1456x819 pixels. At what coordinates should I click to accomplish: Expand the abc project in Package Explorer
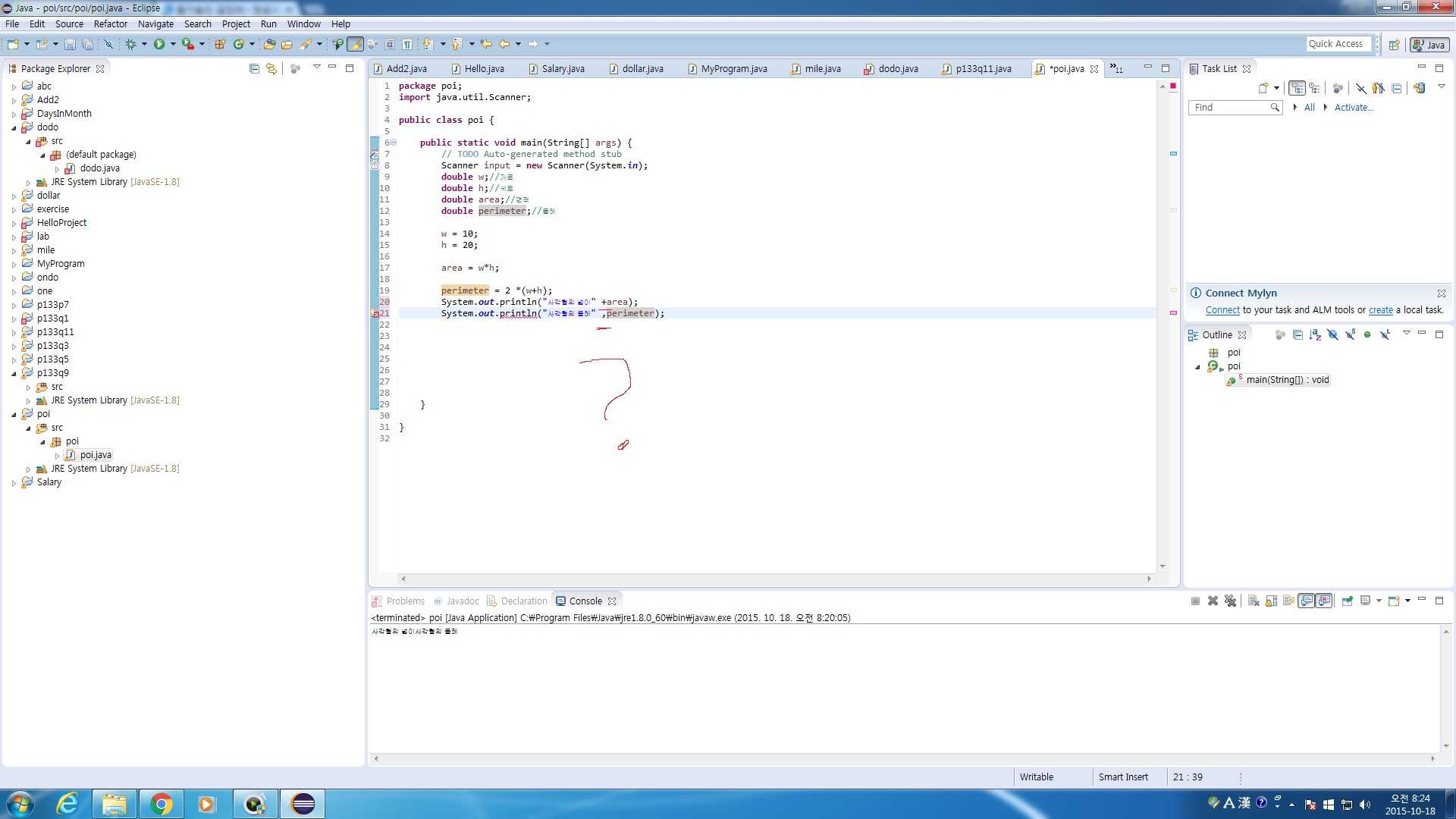(x=14, y=86)
